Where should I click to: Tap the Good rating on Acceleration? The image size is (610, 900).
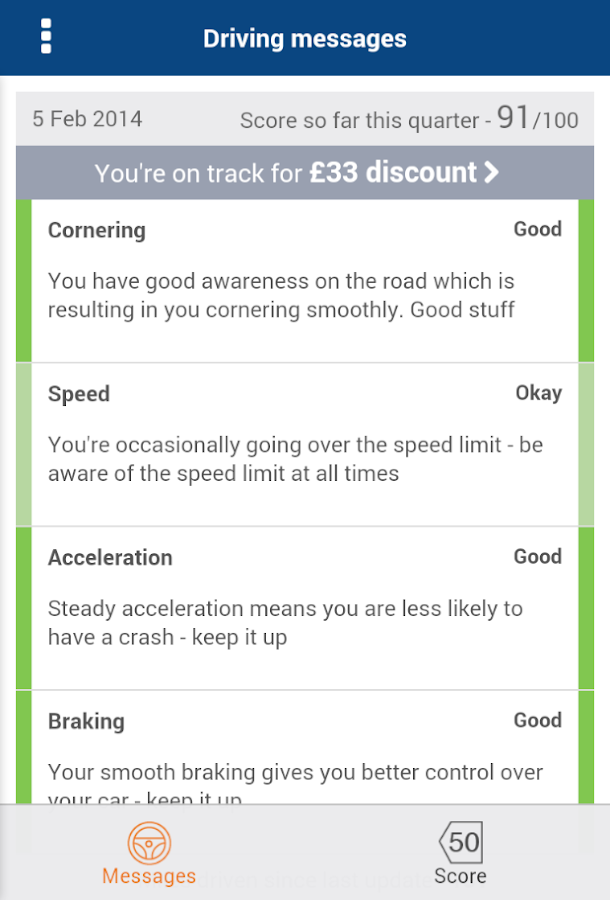point(537,557)
